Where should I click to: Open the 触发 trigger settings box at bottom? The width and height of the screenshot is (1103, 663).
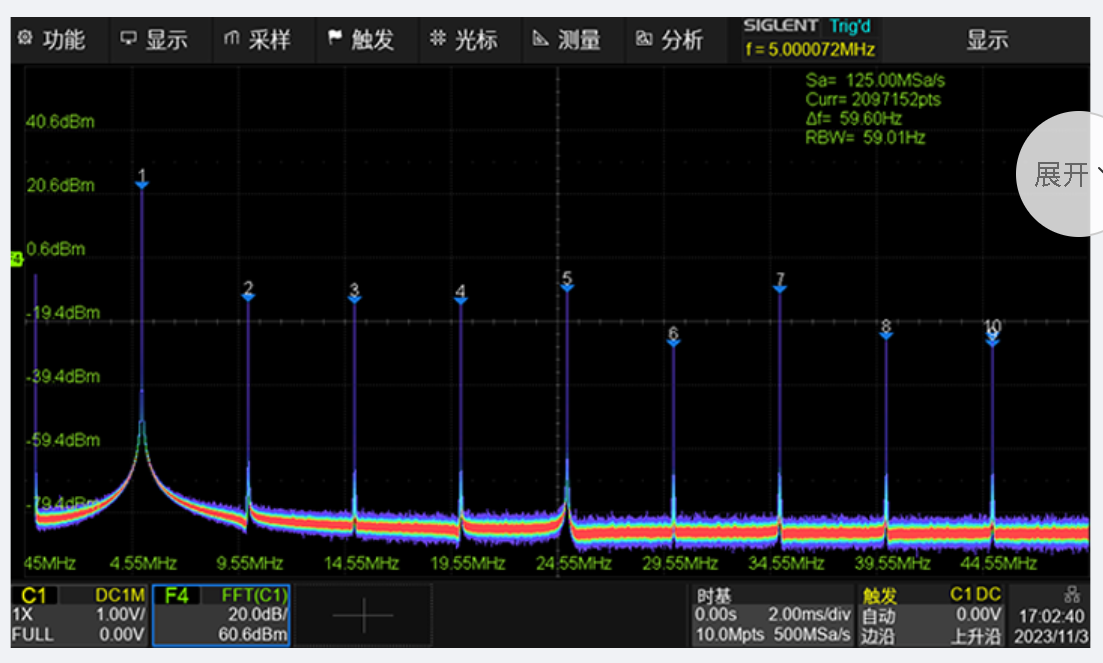[x=931, y=615]
